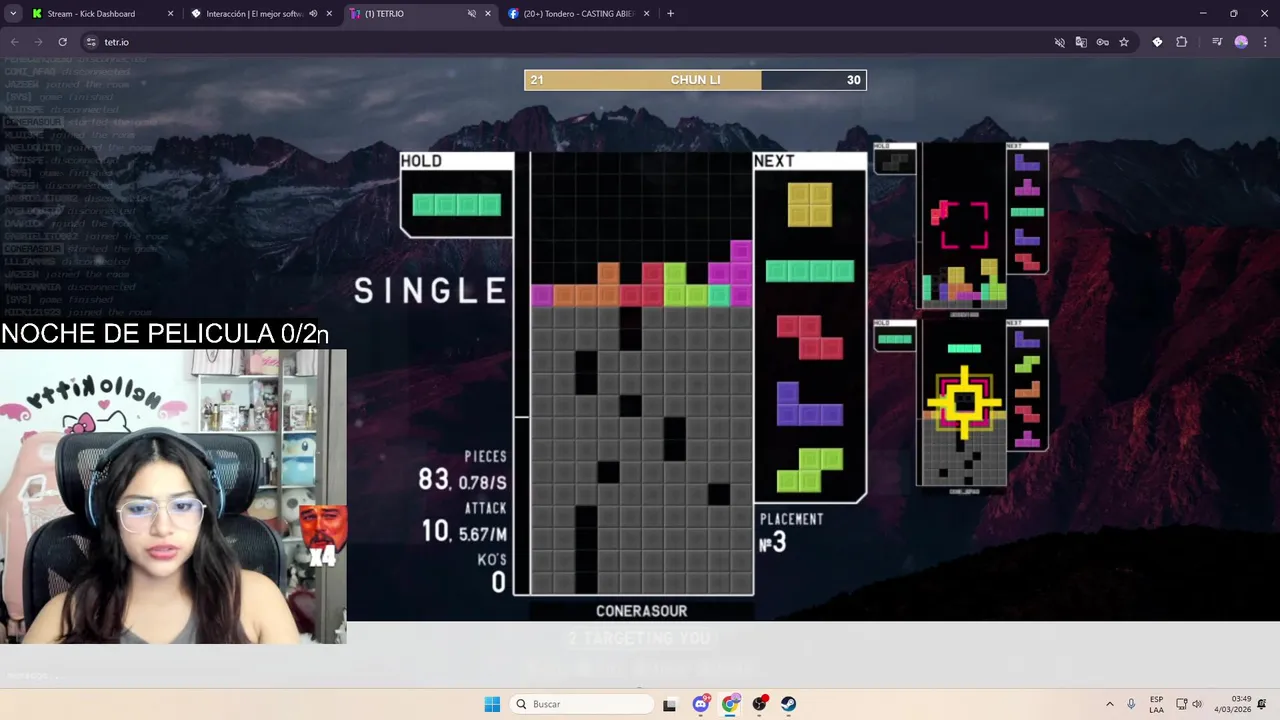The height and width of the screenshot is (720, 1280).
Task: Select the (1) TETR.IO tab
Action: (419, 14)
